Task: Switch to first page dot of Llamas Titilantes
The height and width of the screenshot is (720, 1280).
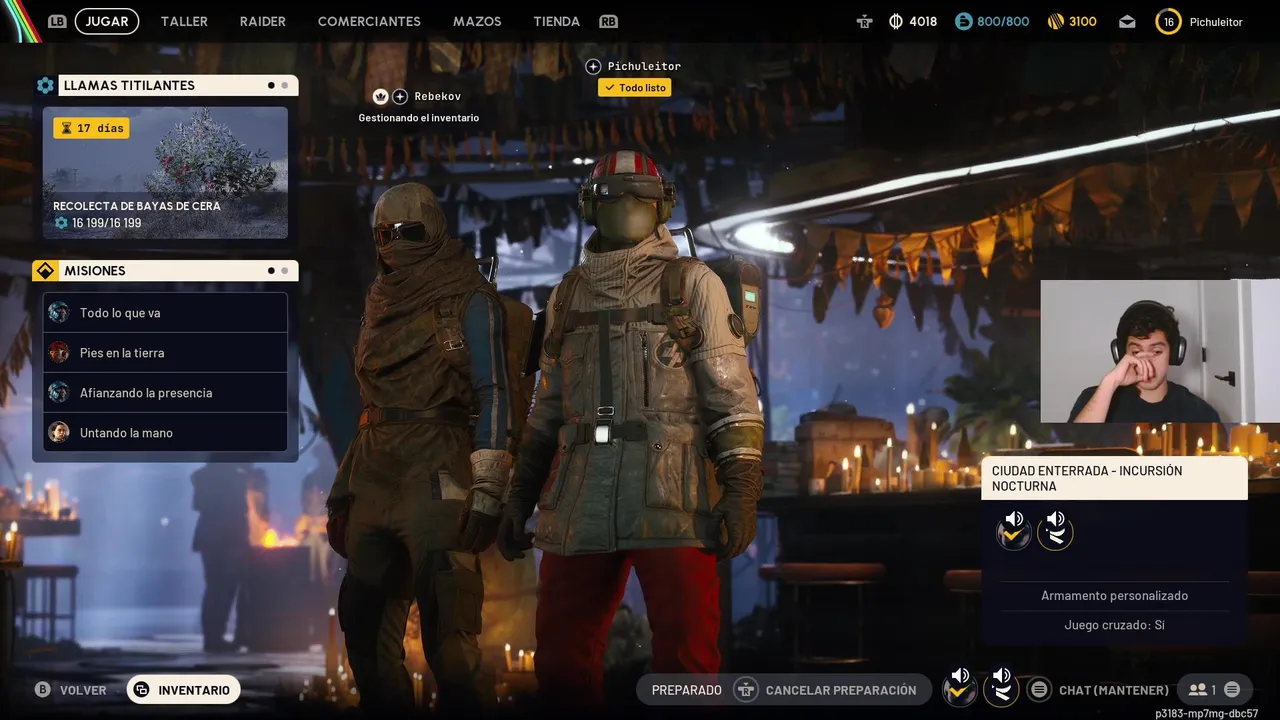Action: click(271, 86)
